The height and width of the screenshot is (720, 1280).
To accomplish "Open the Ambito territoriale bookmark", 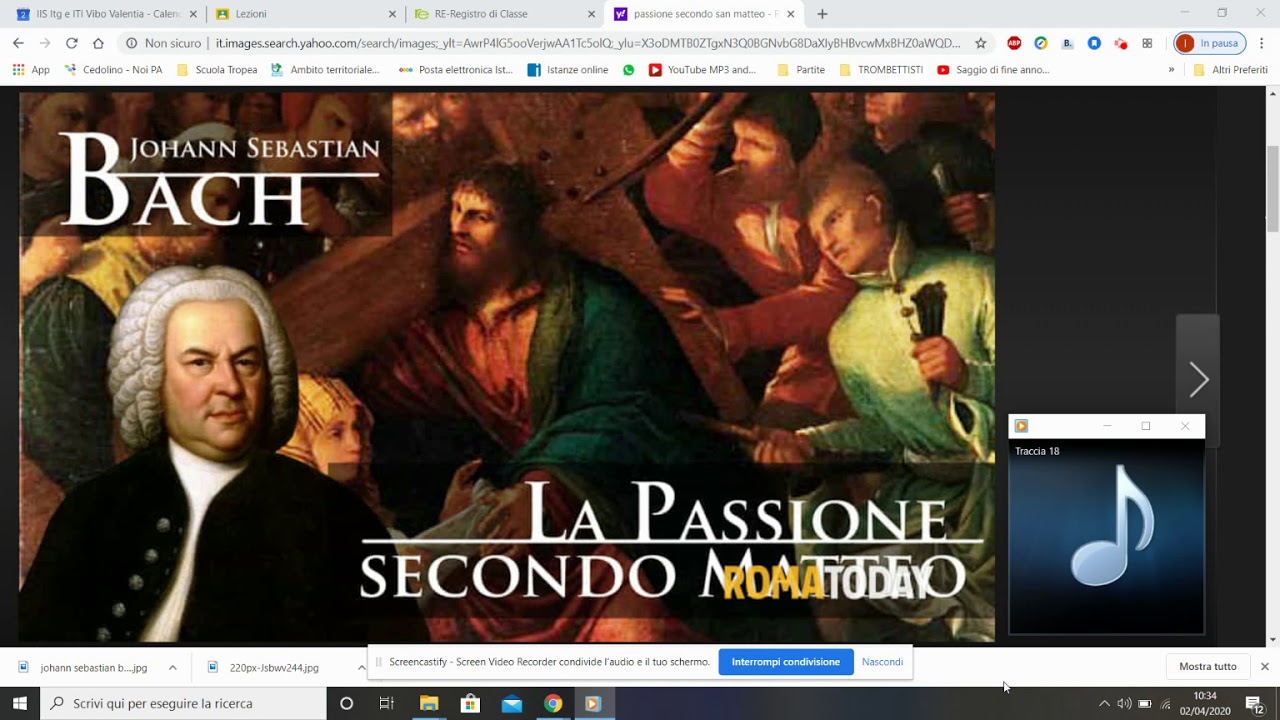I will [325, 70].
